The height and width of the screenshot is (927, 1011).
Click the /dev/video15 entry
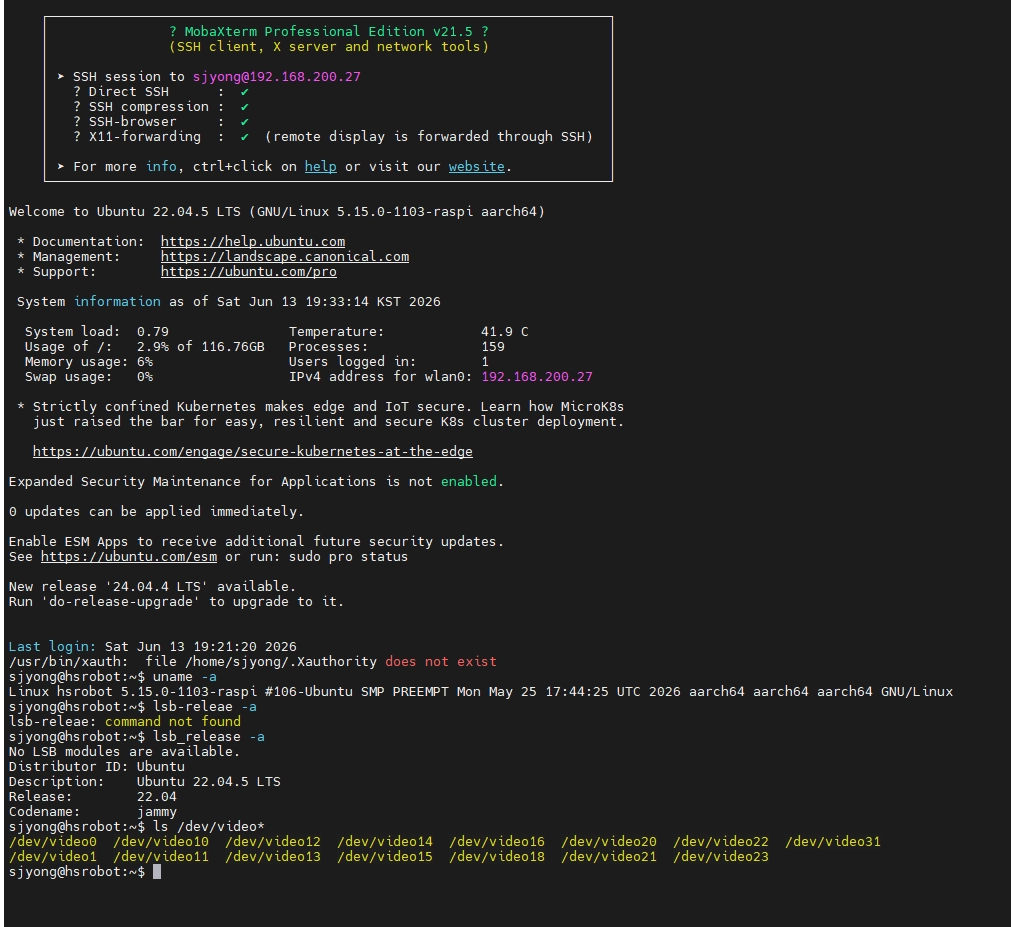point(385,856)
